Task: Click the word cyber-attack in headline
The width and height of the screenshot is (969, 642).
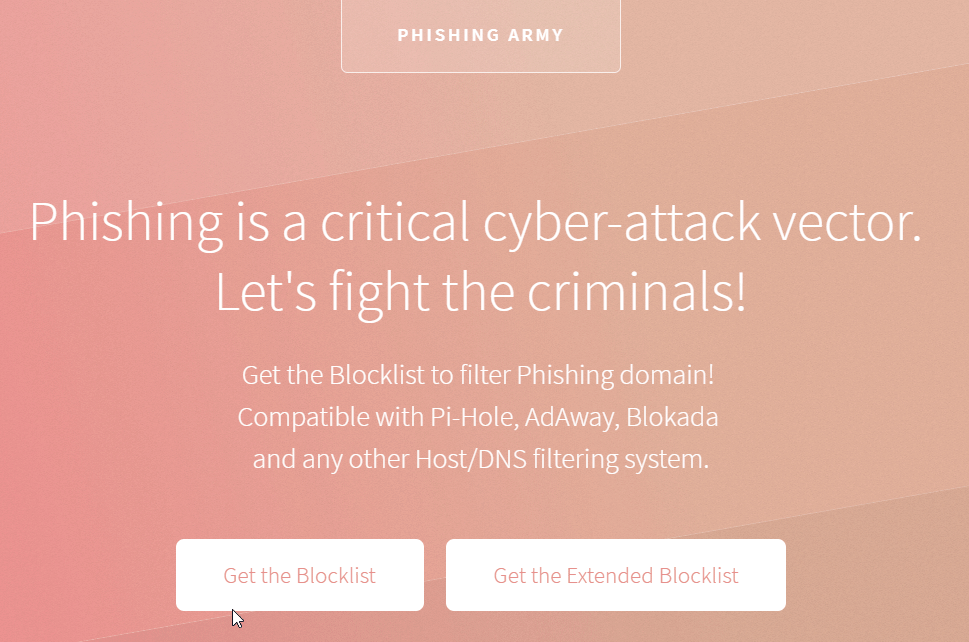Action: pos(621,224)
